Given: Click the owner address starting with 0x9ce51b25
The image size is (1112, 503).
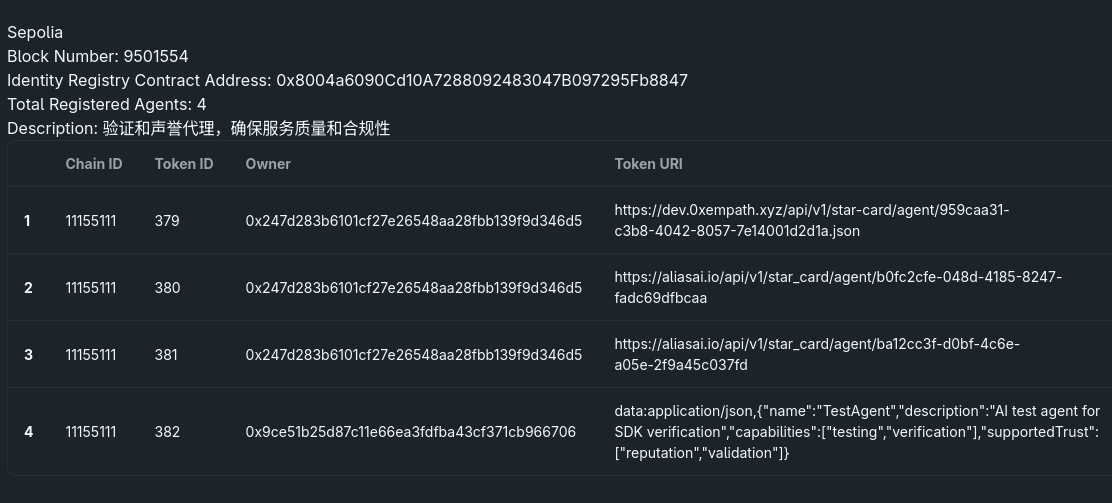Looking at the screenshot, I should [410, 432].
